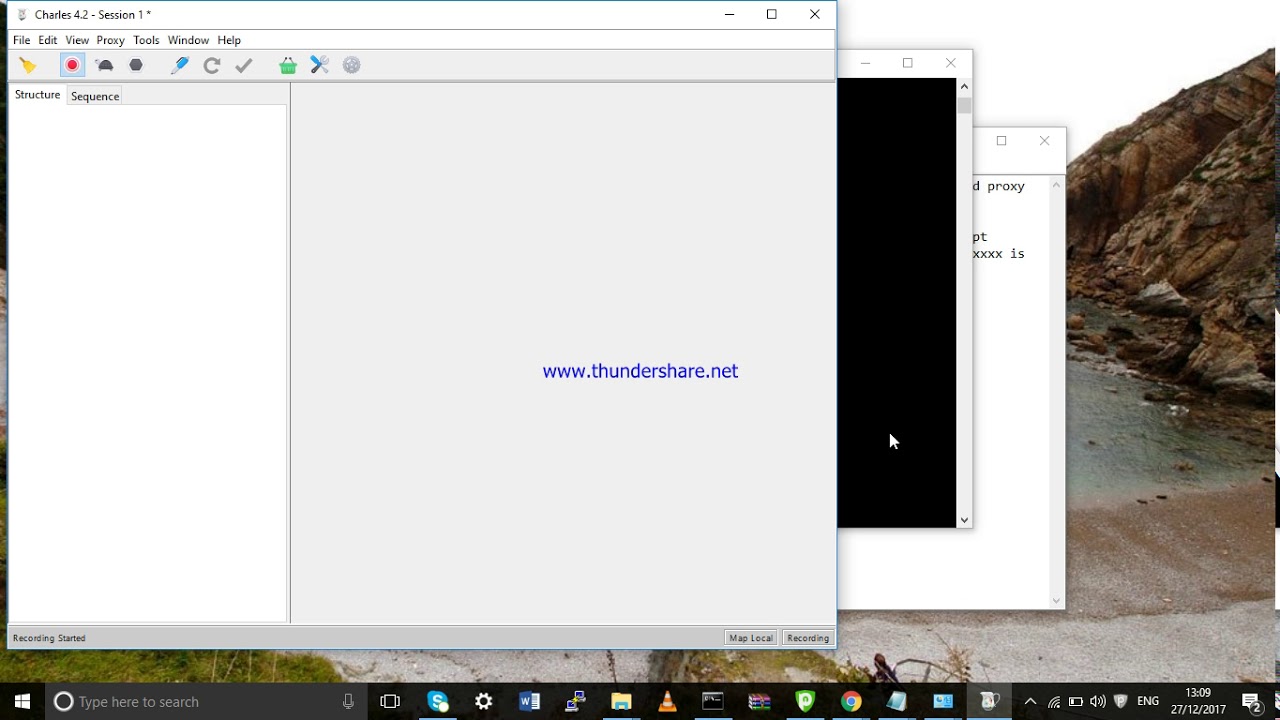
Task: Open the Proxy menu
Action: coord(110,40)
